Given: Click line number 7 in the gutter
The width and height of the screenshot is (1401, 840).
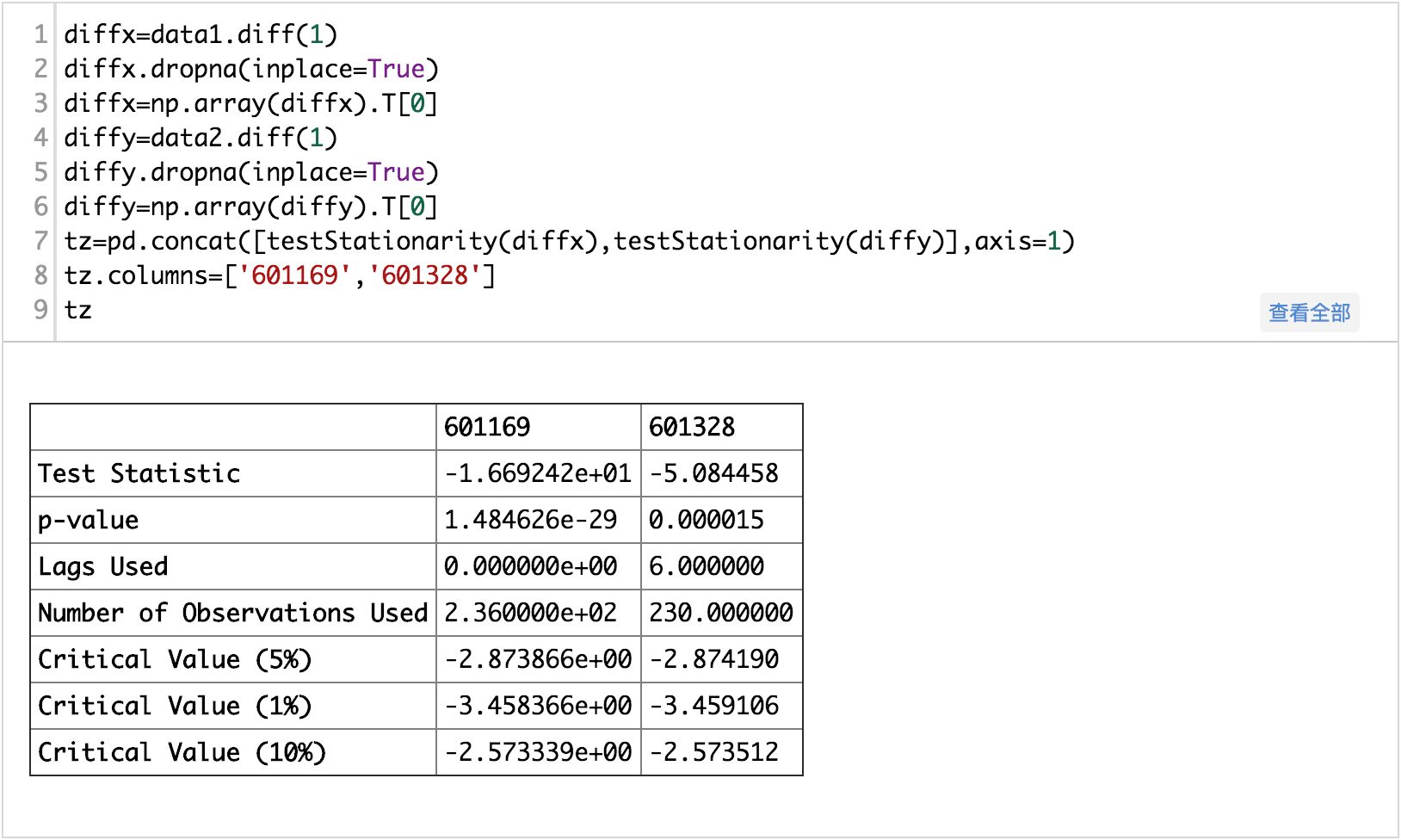Looking at the screenshot, I should (40, 241).
